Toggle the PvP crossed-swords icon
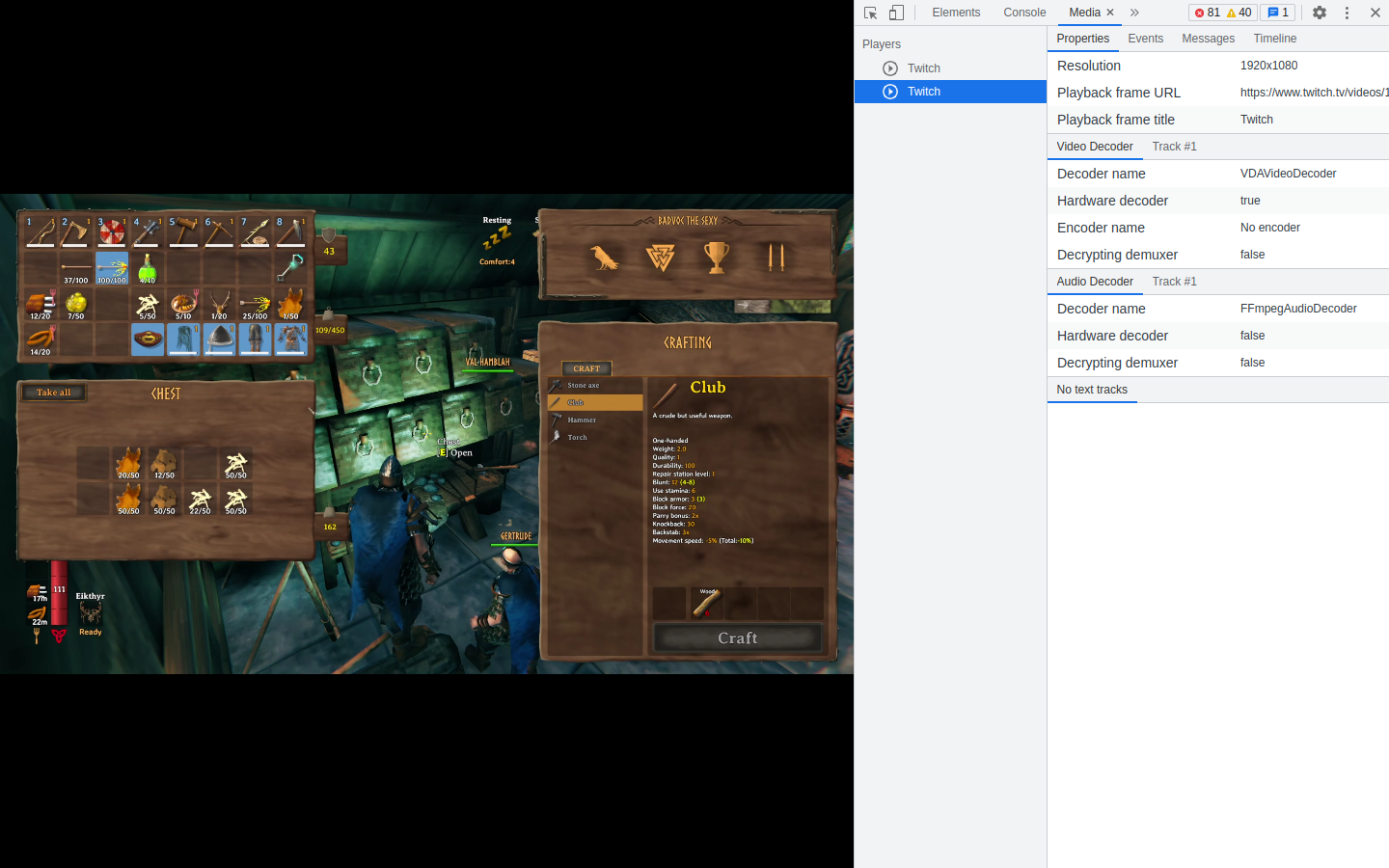This screenshot has height=868, width=1389. (776, 258)
